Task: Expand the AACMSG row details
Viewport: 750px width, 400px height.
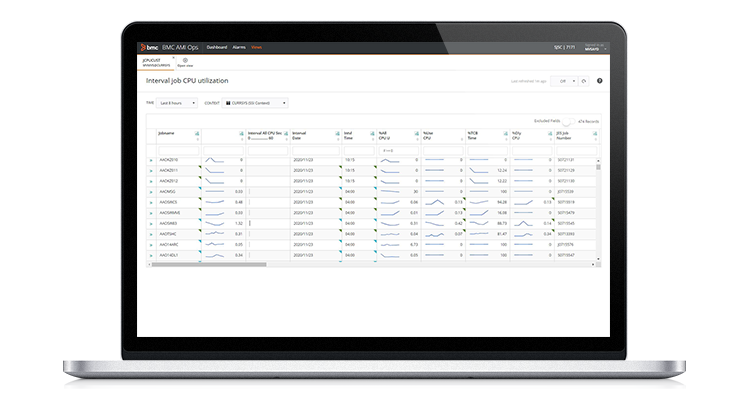Action: (152, 191)
